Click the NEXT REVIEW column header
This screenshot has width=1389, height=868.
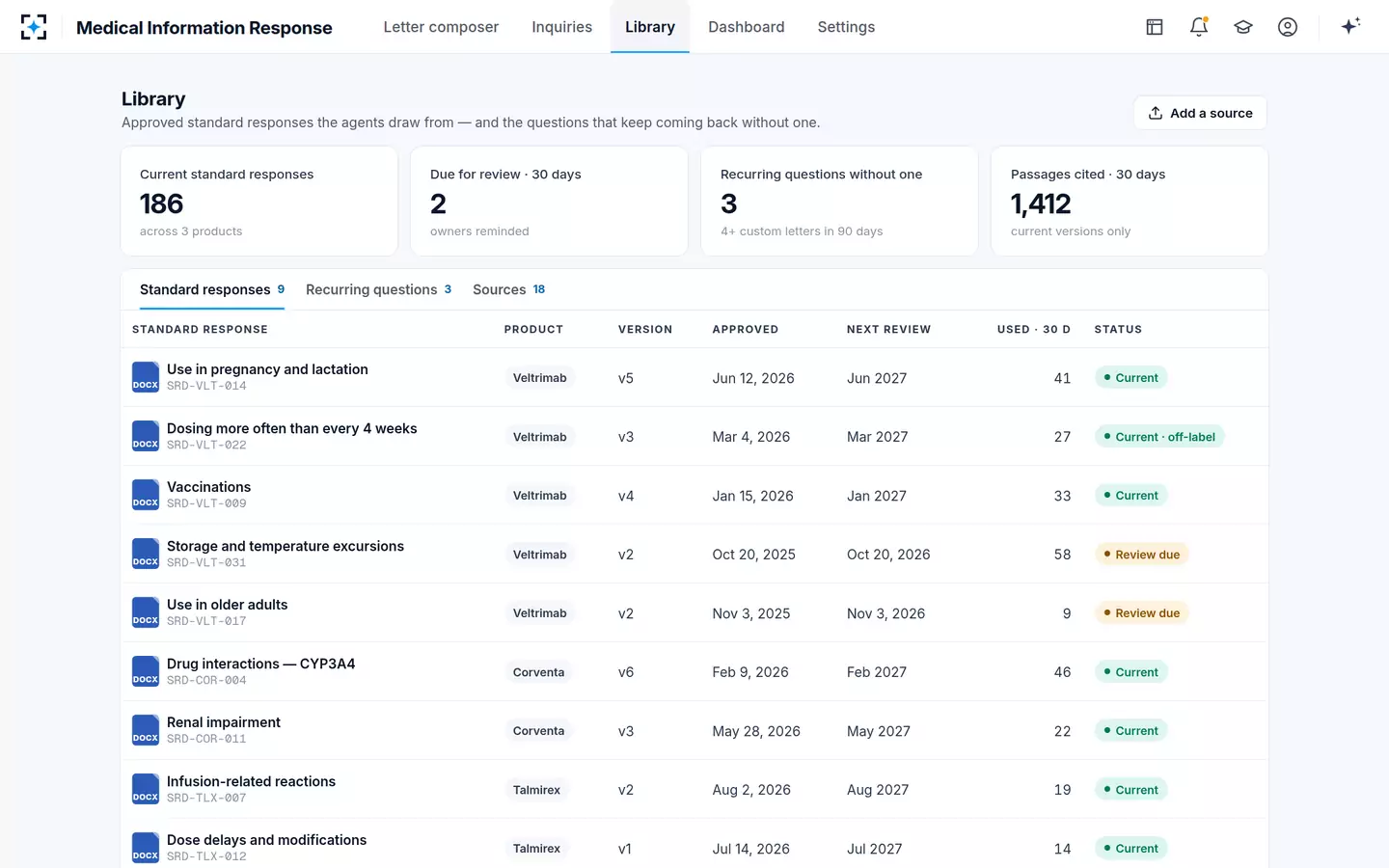tap(888, 330)
